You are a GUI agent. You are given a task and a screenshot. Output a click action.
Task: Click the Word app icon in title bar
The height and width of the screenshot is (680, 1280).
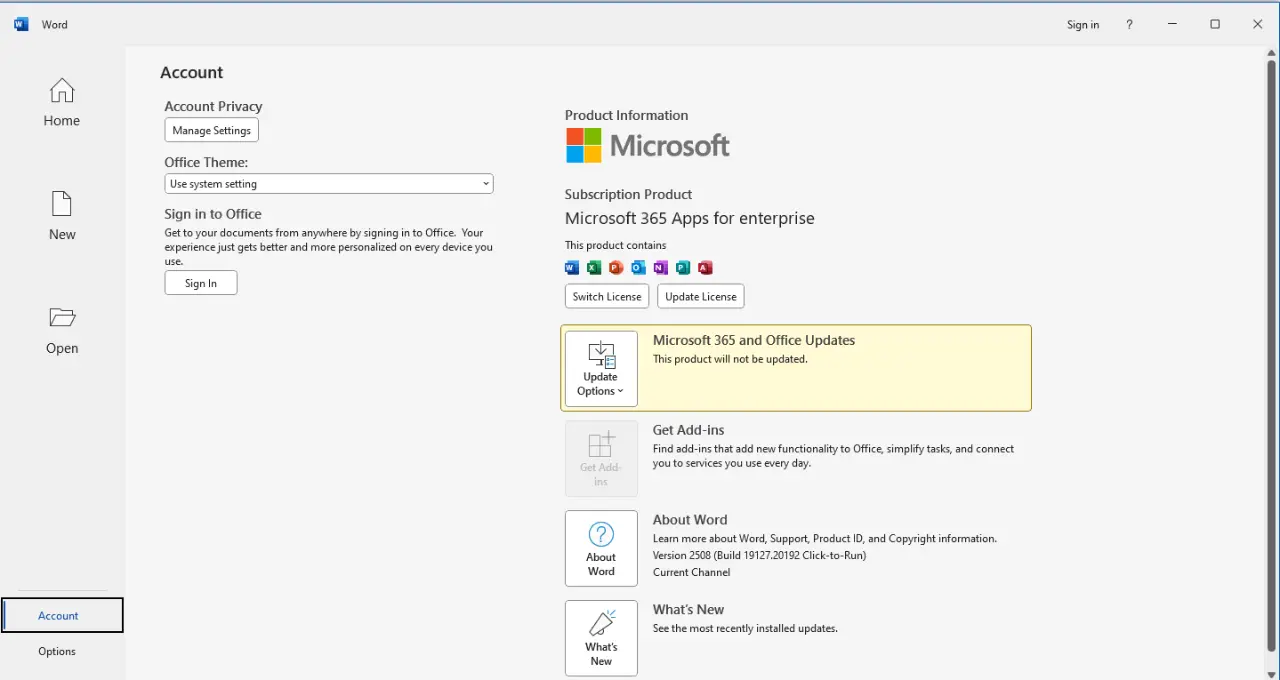[21, 24]
